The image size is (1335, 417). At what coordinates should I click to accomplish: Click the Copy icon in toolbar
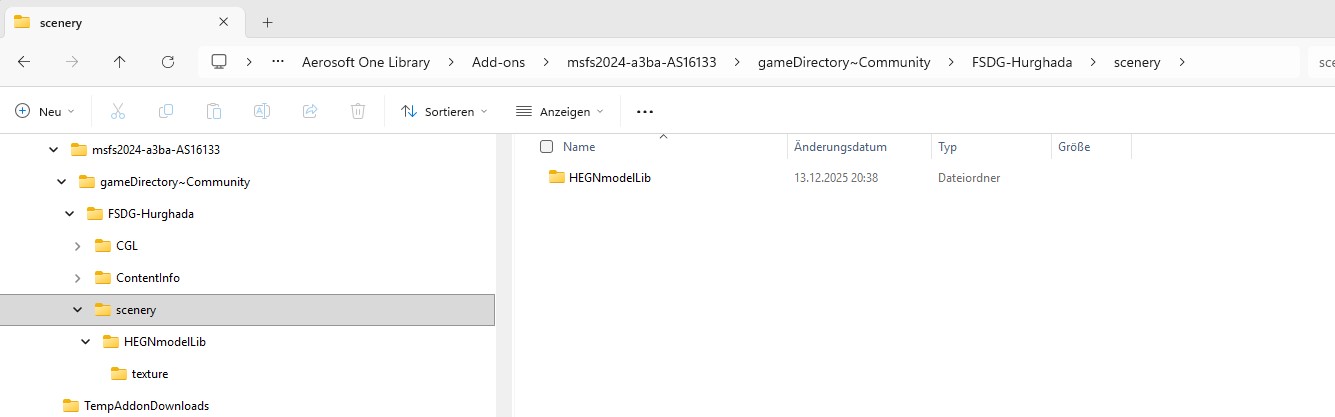tap(166, 112)
